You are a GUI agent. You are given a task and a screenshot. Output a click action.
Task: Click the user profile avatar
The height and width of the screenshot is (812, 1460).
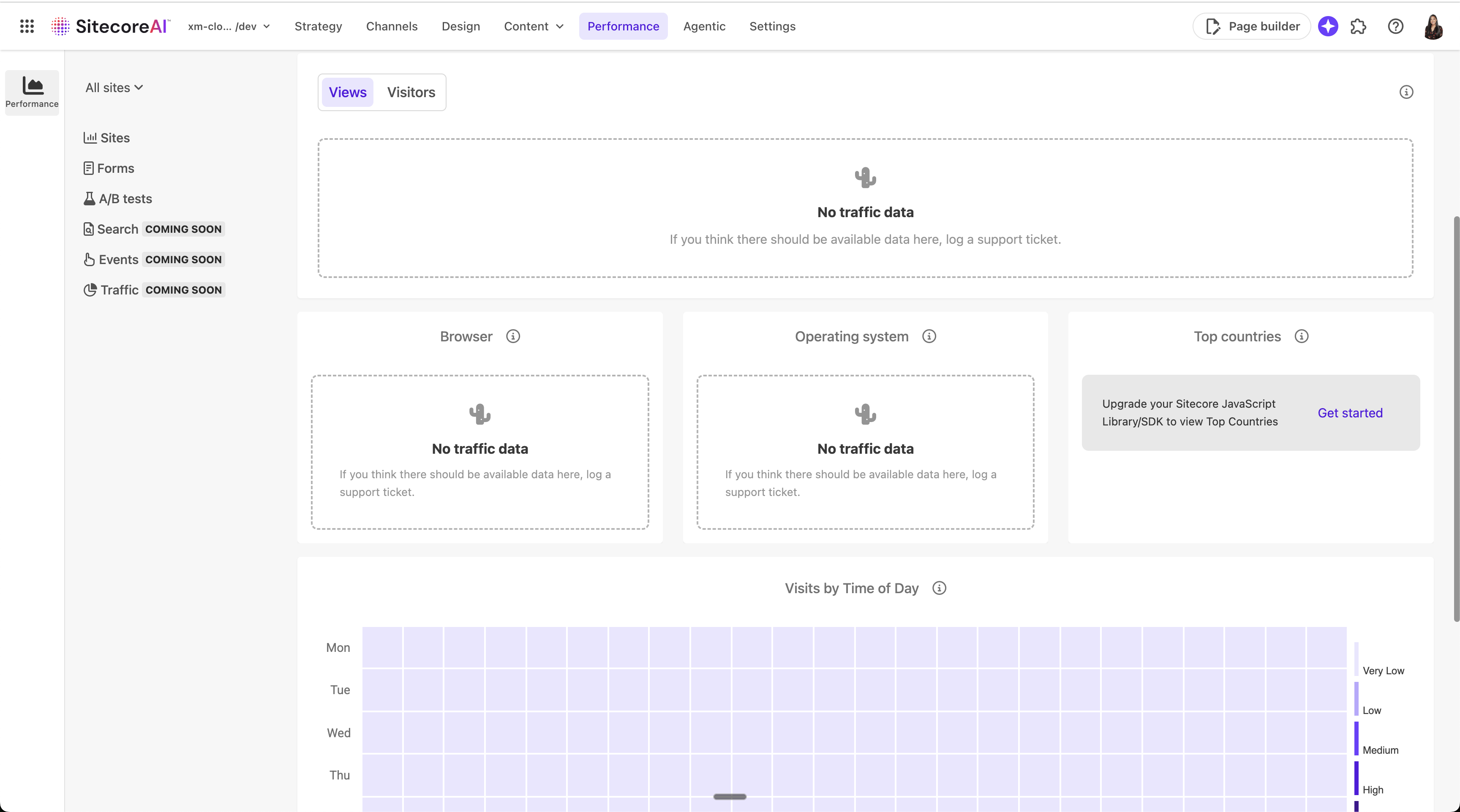pyautogui.click(x=1433, y=26)
